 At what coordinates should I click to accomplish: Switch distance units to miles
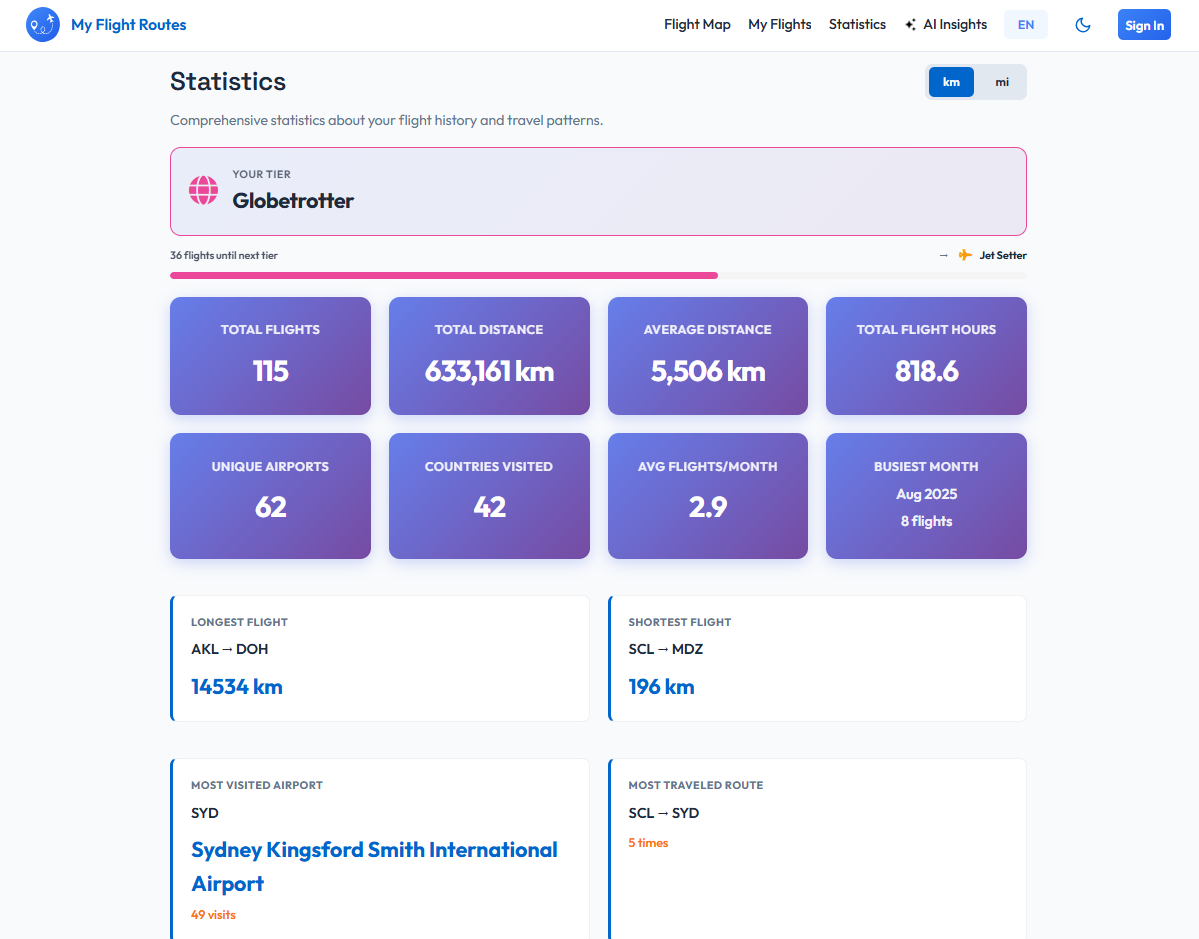[1002, 82]
